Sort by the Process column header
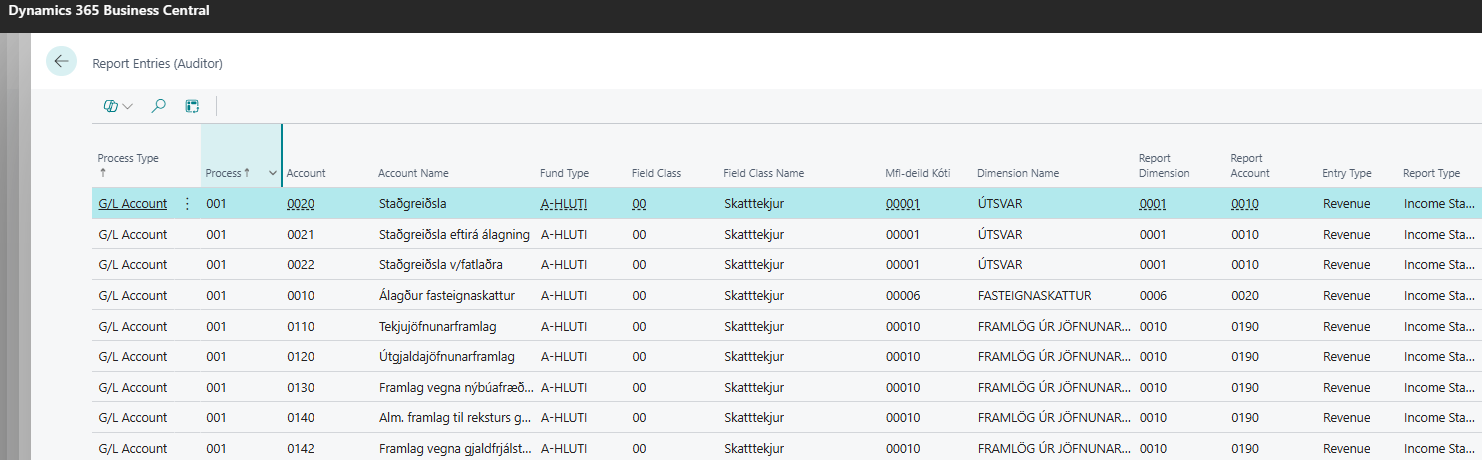1482x460 pixels. pyautogui.click(x=228, y=173)
